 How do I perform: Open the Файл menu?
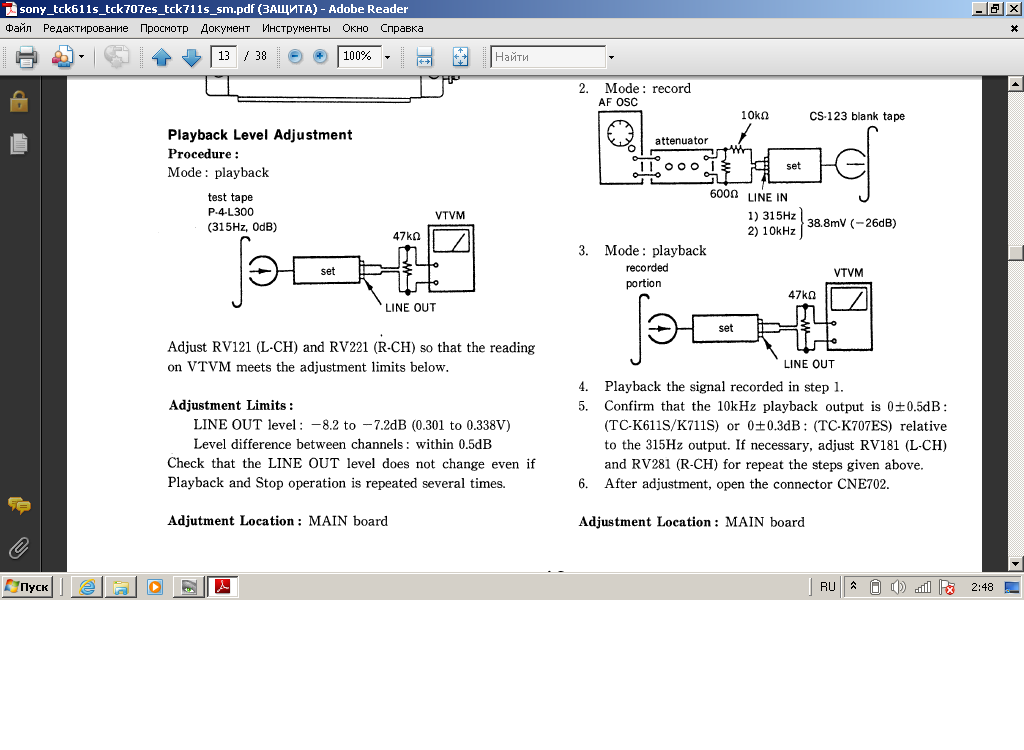click(x=18, y=28)
